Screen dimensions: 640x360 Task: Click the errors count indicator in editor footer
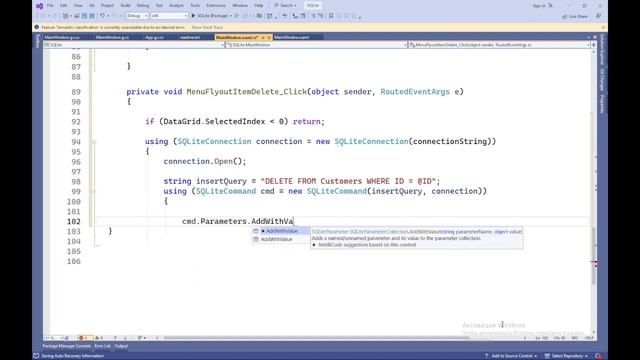[x=84, y=338]
